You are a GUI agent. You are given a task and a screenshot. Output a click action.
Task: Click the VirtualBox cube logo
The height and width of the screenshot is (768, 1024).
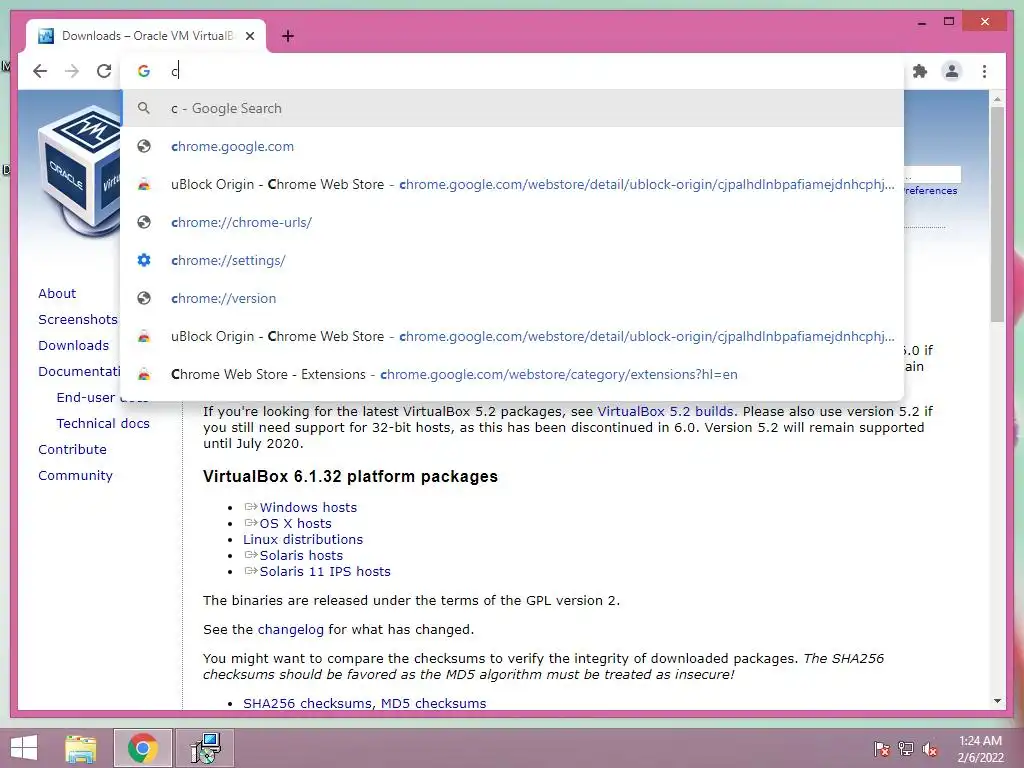click(x=78, y=173)
